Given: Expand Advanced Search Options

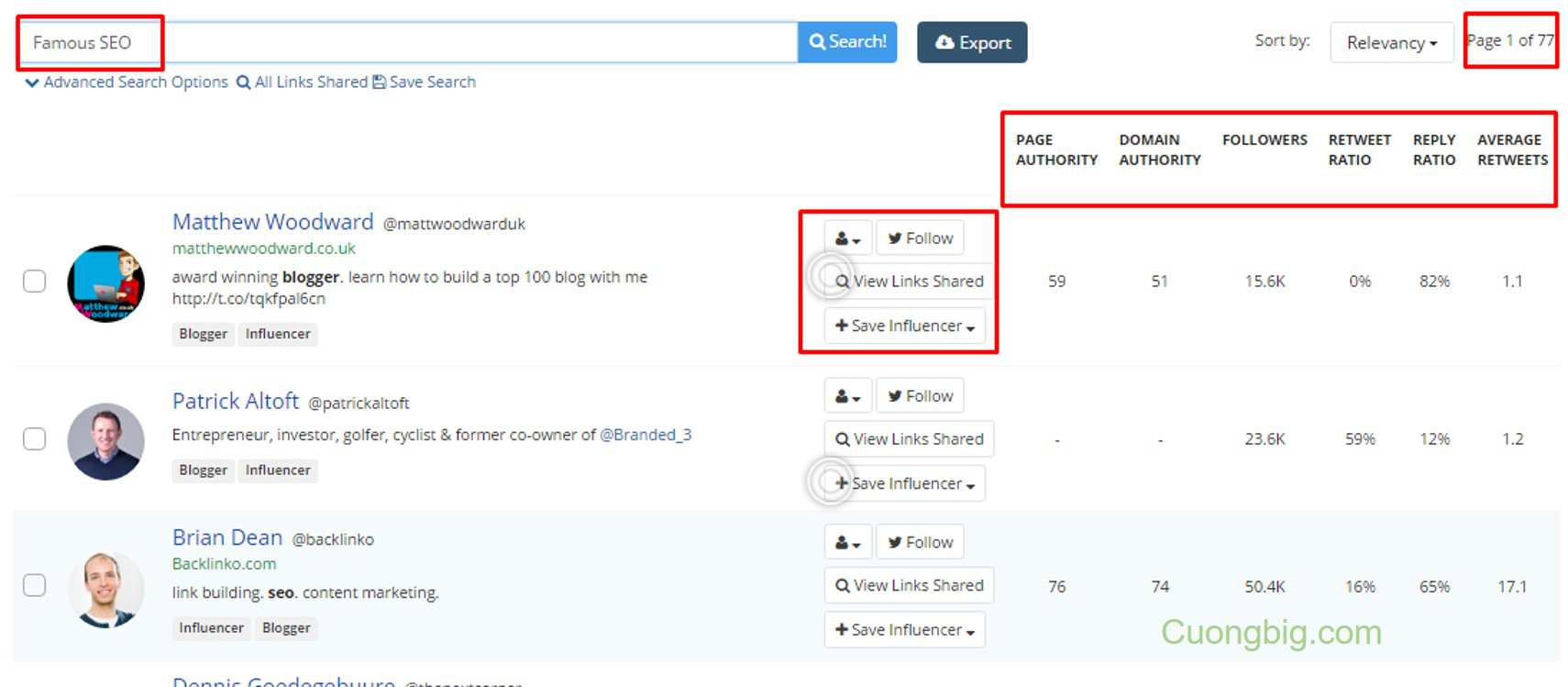Looking at the screenshot, I should (127, 82).
